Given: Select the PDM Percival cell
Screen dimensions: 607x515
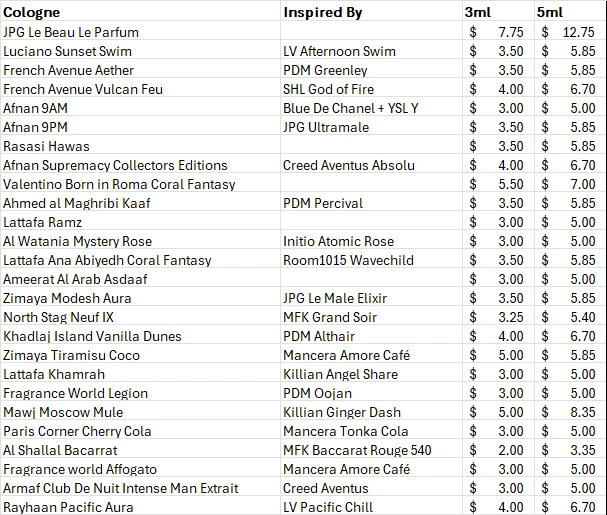Looking at the screenshot, I should click(x=372, y=203).
